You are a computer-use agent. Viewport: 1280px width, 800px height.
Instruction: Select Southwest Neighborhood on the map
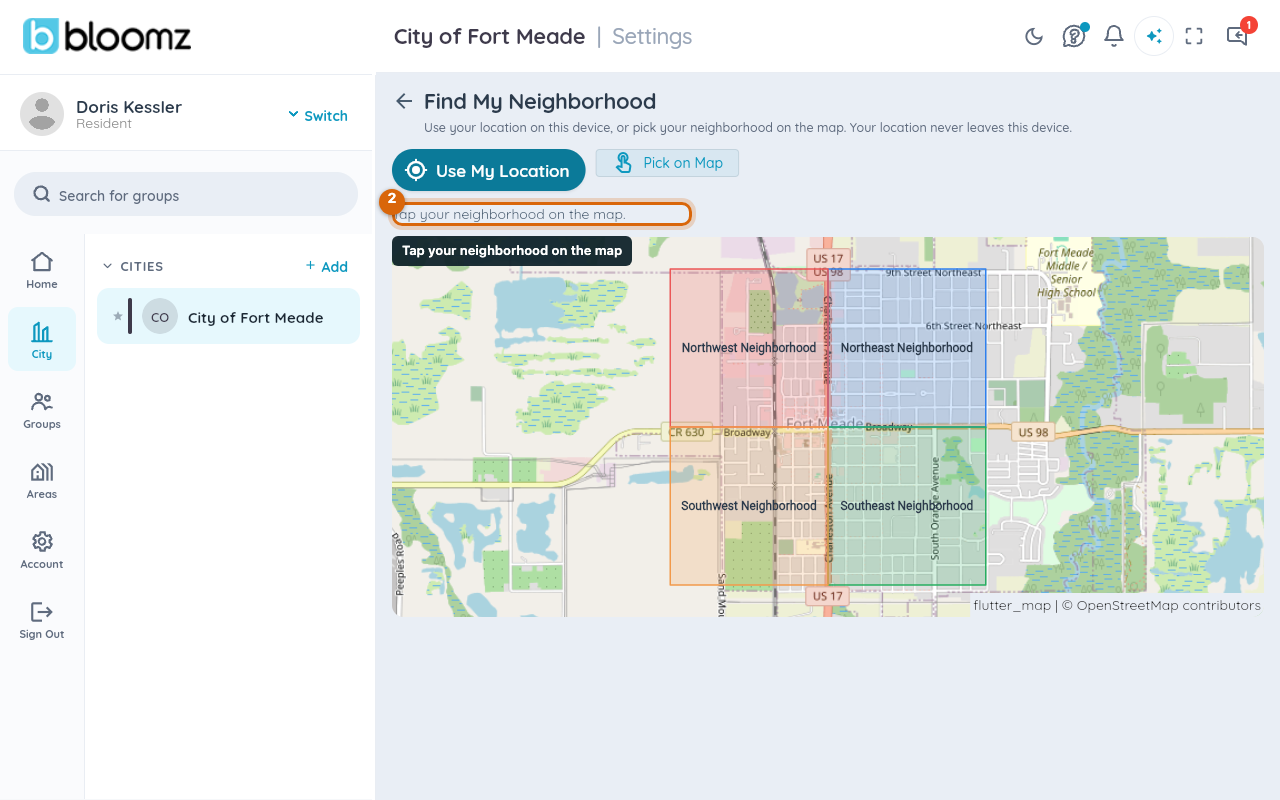[x=748, y=506]
